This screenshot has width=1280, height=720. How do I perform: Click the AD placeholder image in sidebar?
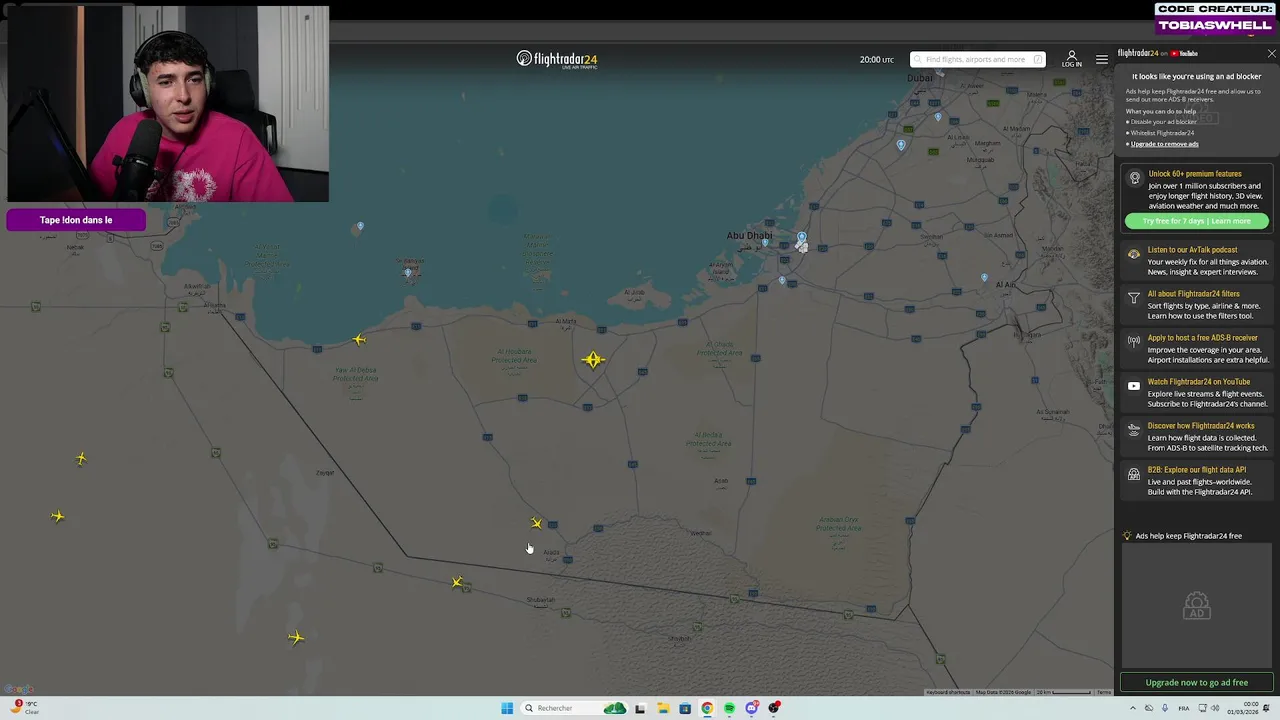pos(1196,606)
